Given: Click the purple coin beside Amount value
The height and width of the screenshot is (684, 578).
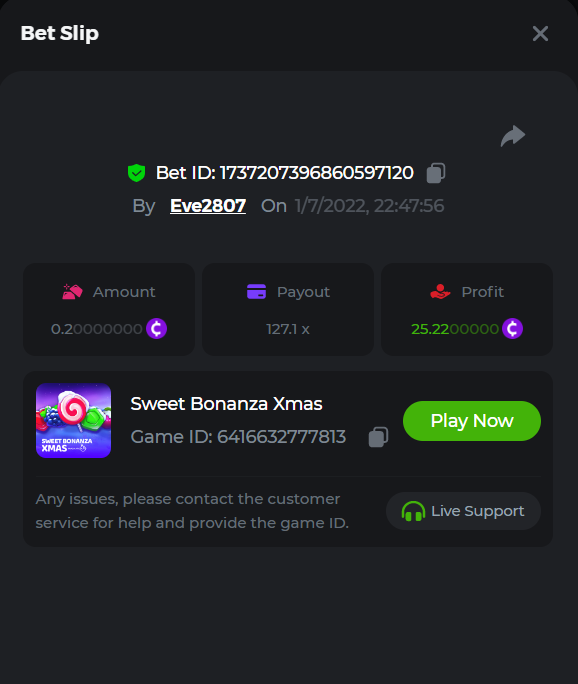Looking at the screenshot, I should pos(156,328).
